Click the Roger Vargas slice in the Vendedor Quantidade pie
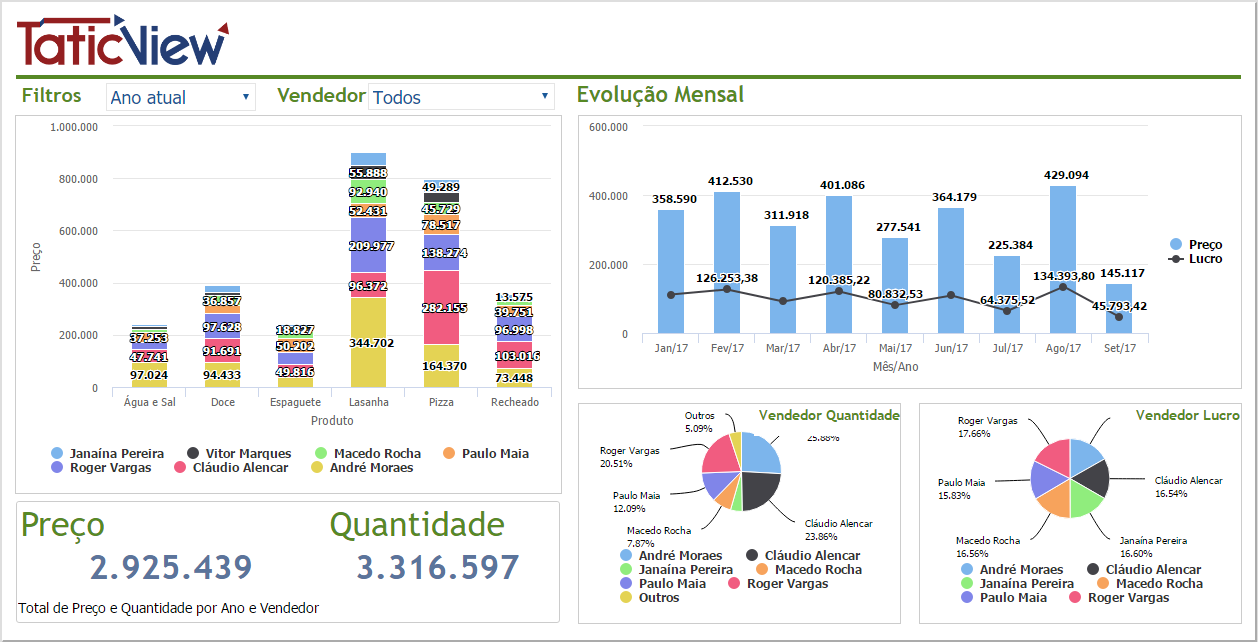The height and width of the screenshot is (642, 1258). 720,455
